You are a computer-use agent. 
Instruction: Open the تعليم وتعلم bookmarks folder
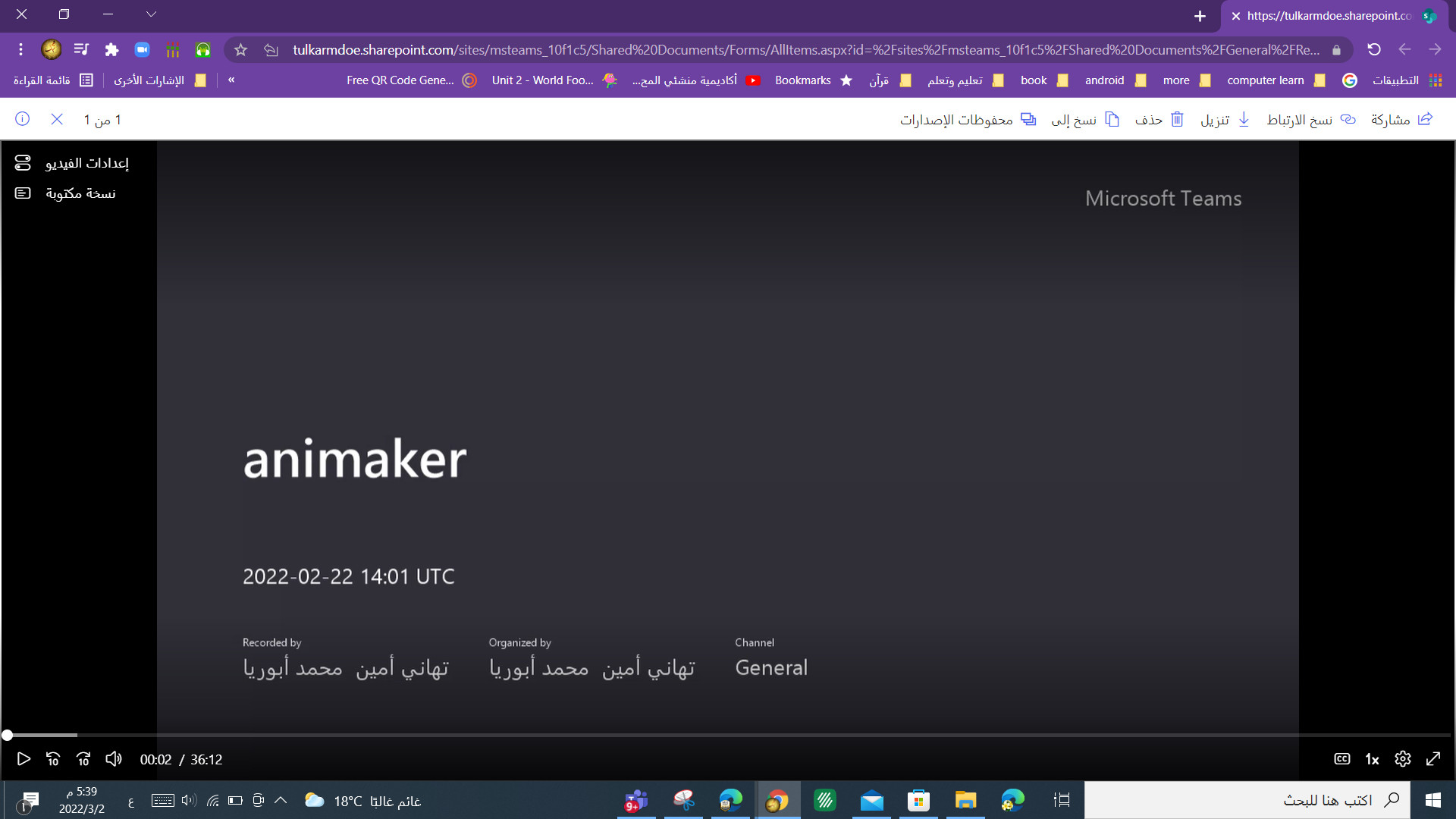965,80
